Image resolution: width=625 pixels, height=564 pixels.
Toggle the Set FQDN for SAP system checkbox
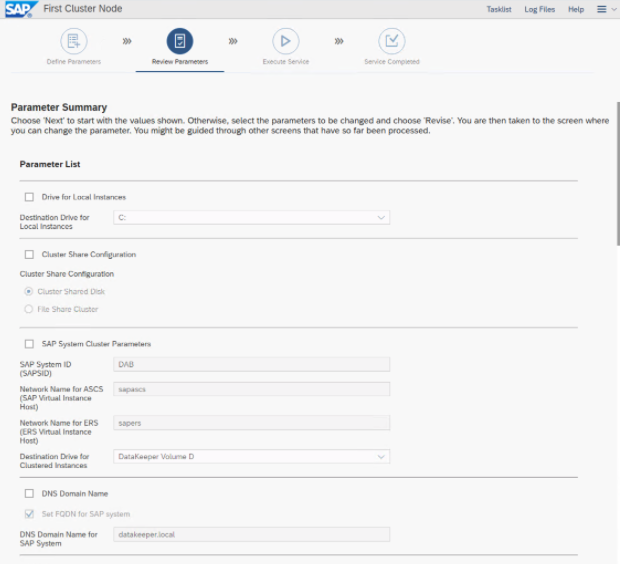click(29, 514)
